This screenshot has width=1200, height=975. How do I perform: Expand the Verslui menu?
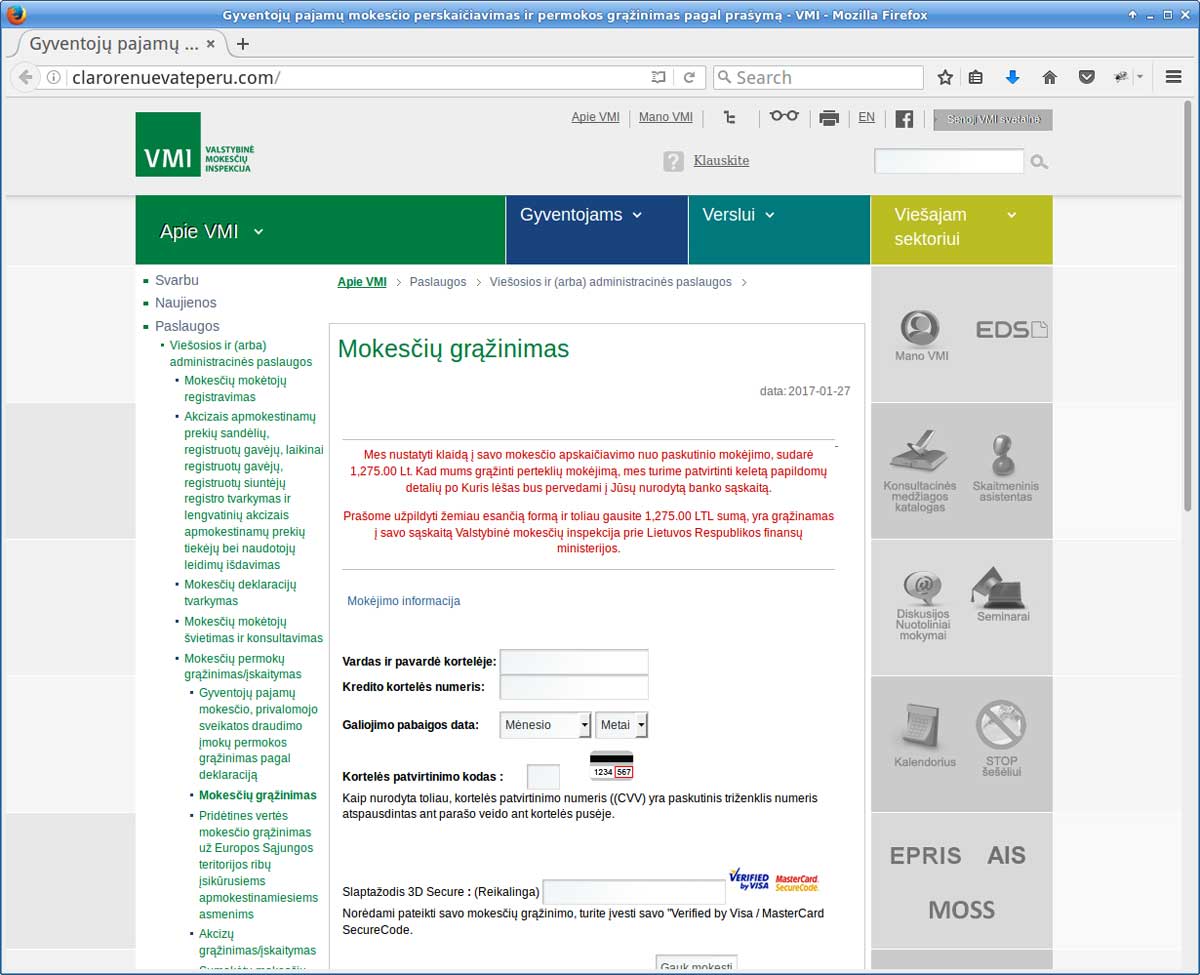(x=780, y=230)
